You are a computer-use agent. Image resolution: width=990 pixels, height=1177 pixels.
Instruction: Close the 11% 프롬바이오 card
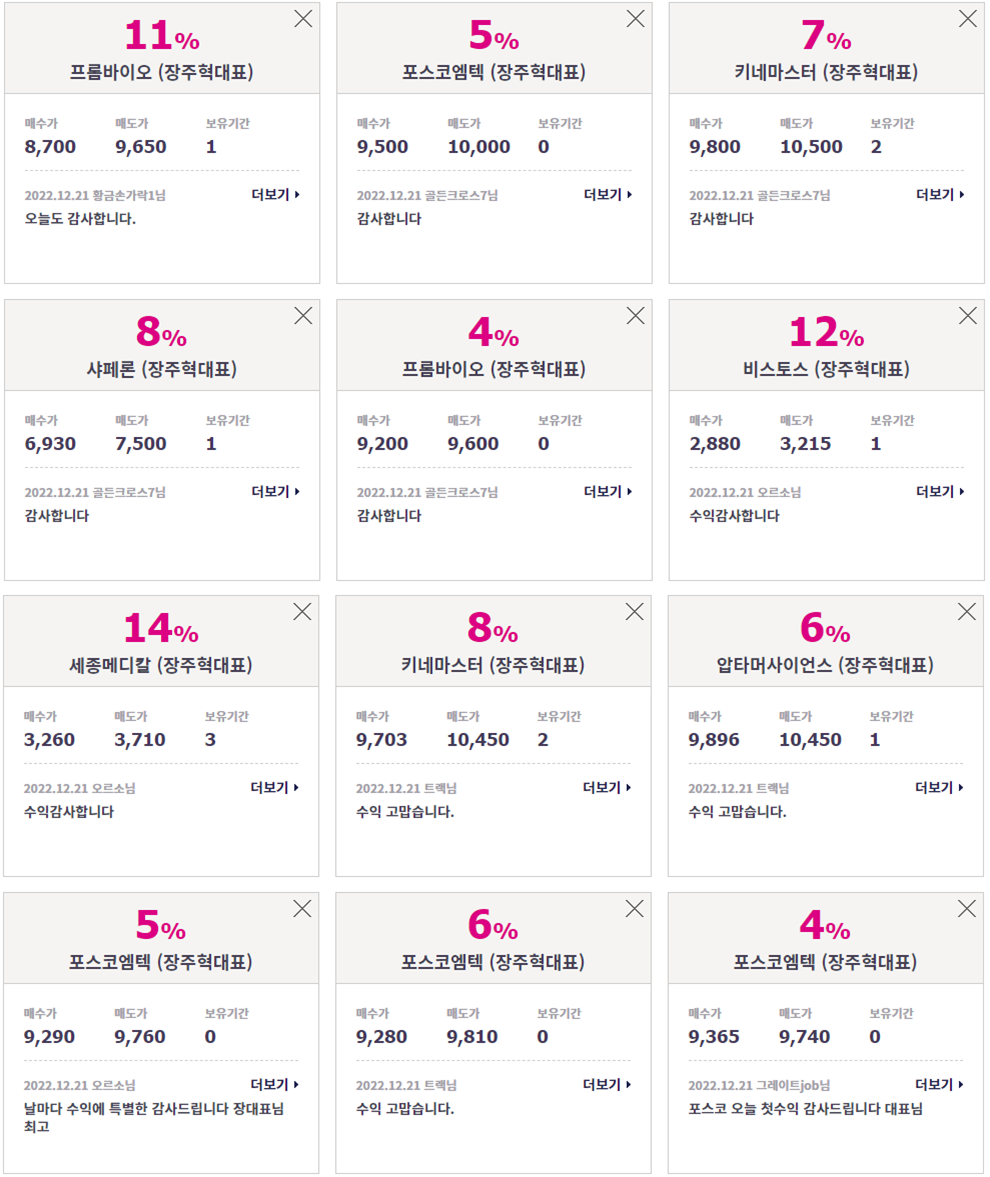pos(303,19)
